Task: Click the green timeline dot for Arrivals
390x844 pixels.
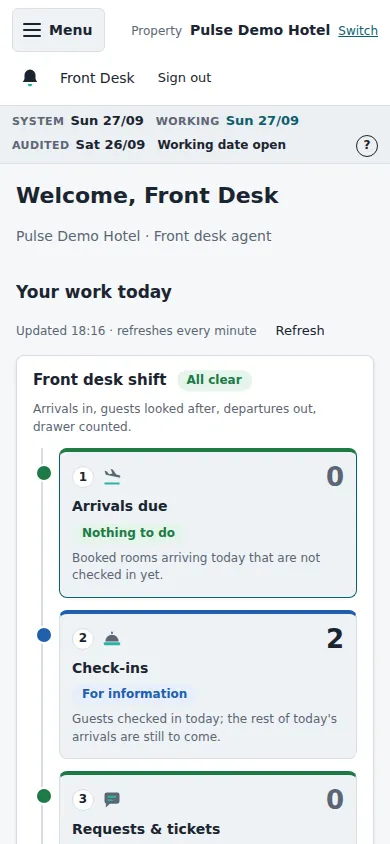Action: (x=44, y=473)
